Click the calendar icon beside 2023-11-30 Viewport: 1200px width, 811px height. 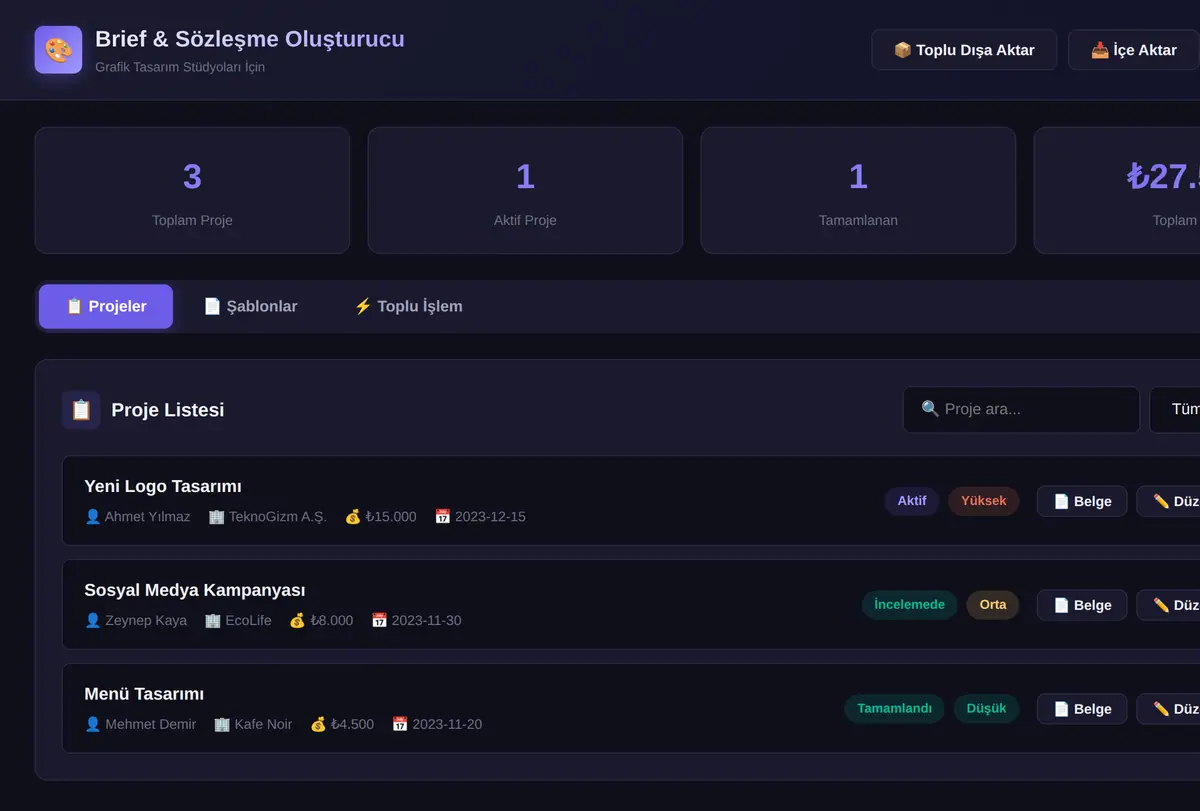pyautogui.click(x=379, y=621)
